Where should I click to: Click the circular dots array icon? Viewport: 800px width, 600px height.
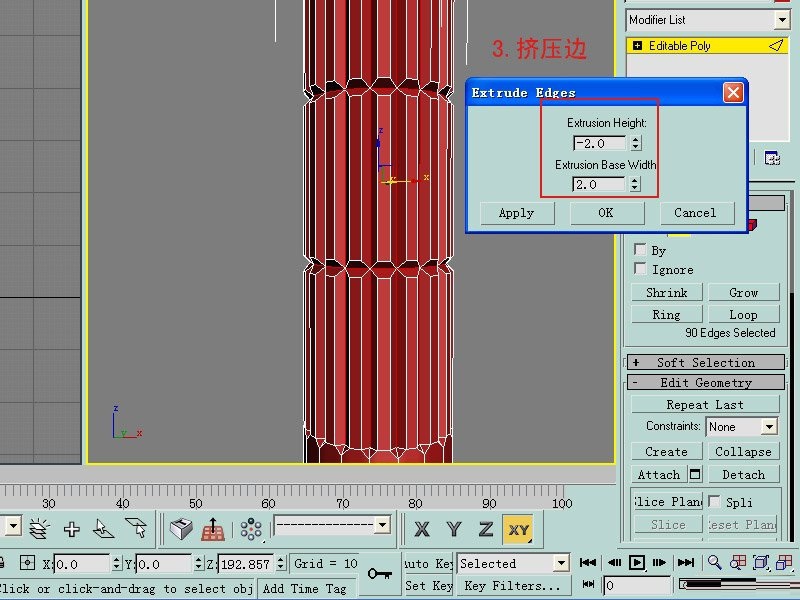coord(251,529)
